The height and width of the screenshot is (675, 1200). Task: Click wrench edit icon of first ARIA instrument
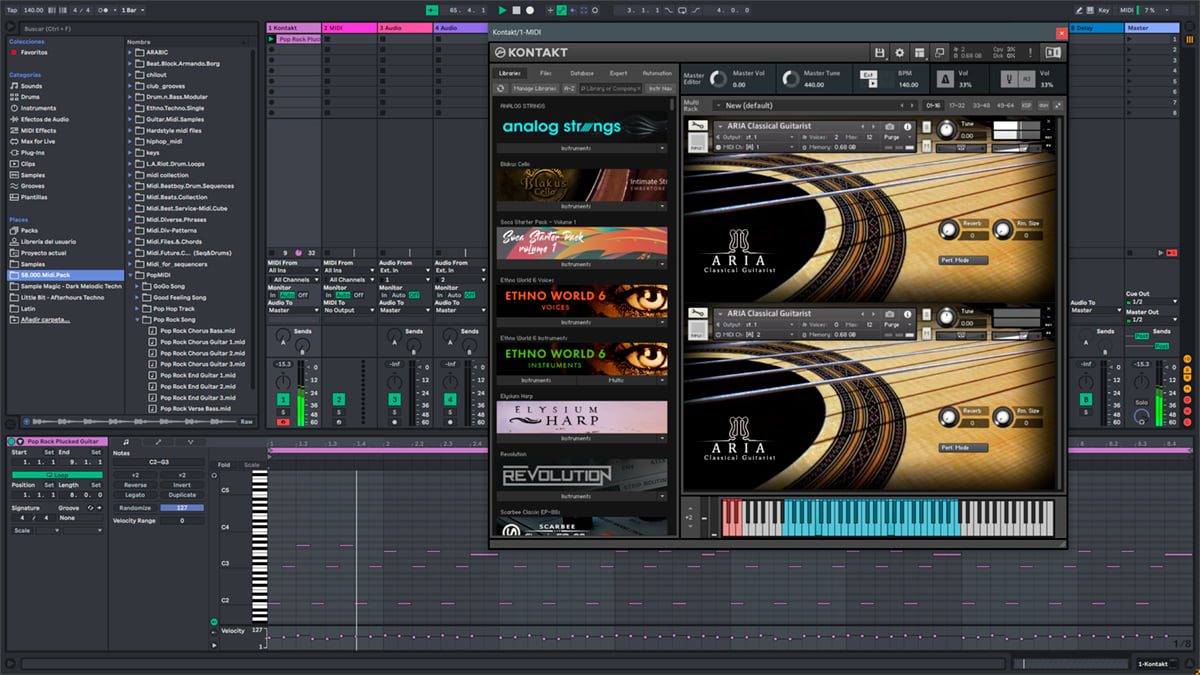[698, 127]
